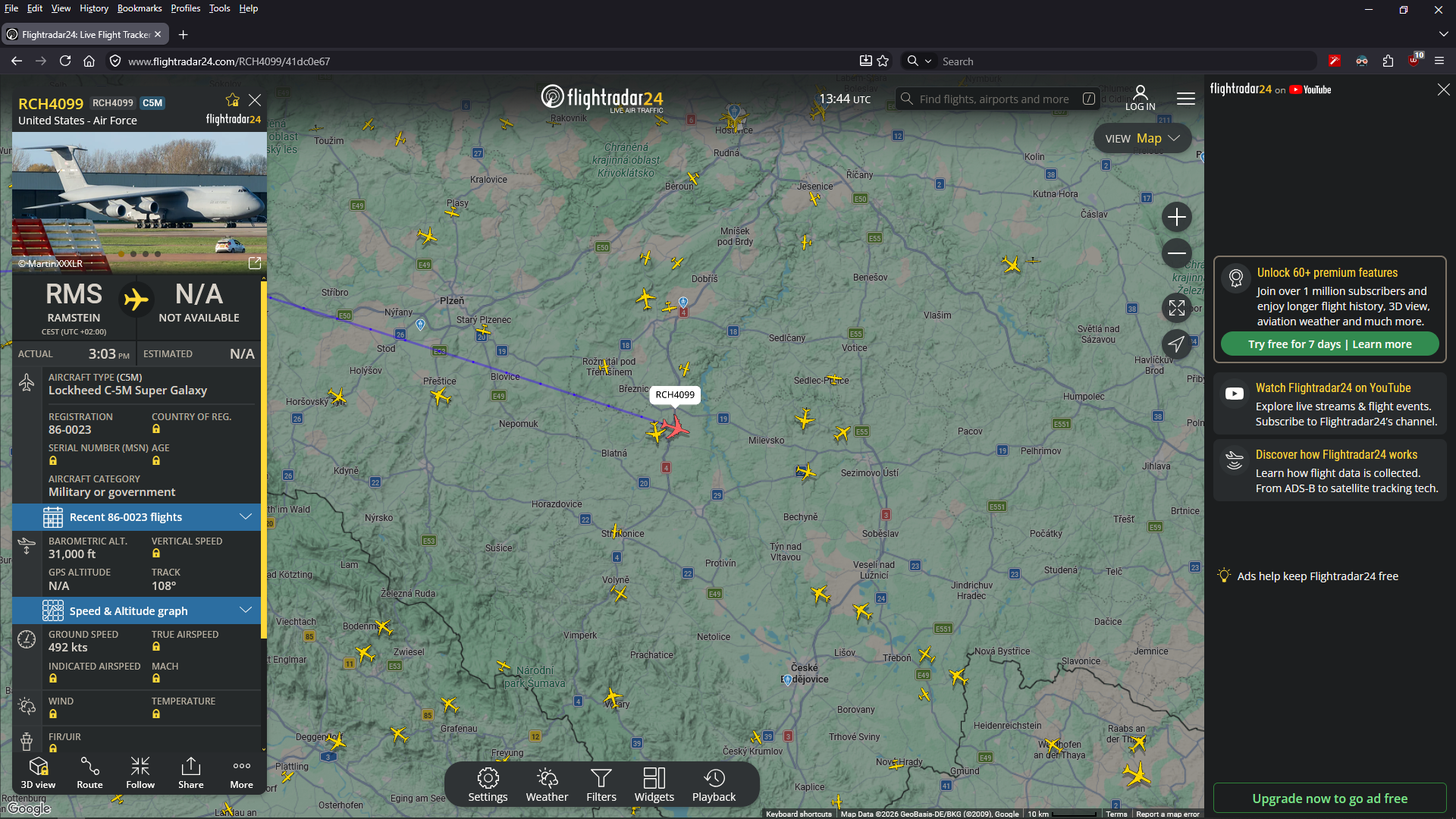Open the History menu

tap(94, 8)
